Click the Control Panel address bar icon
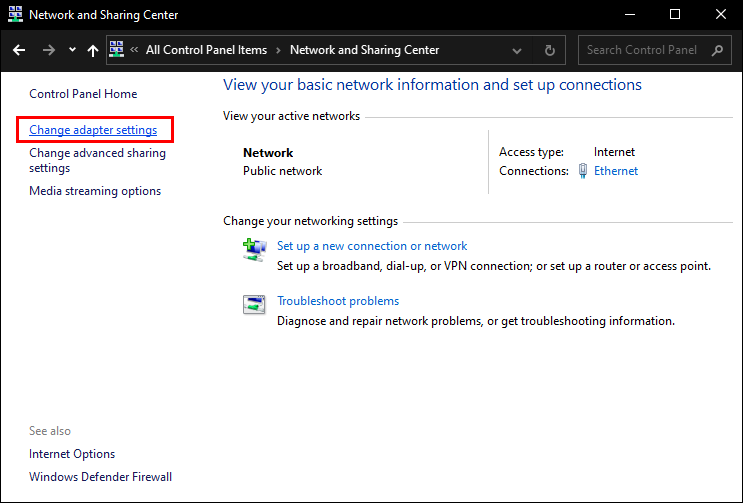The image size is (743, 503). point(116,50)
